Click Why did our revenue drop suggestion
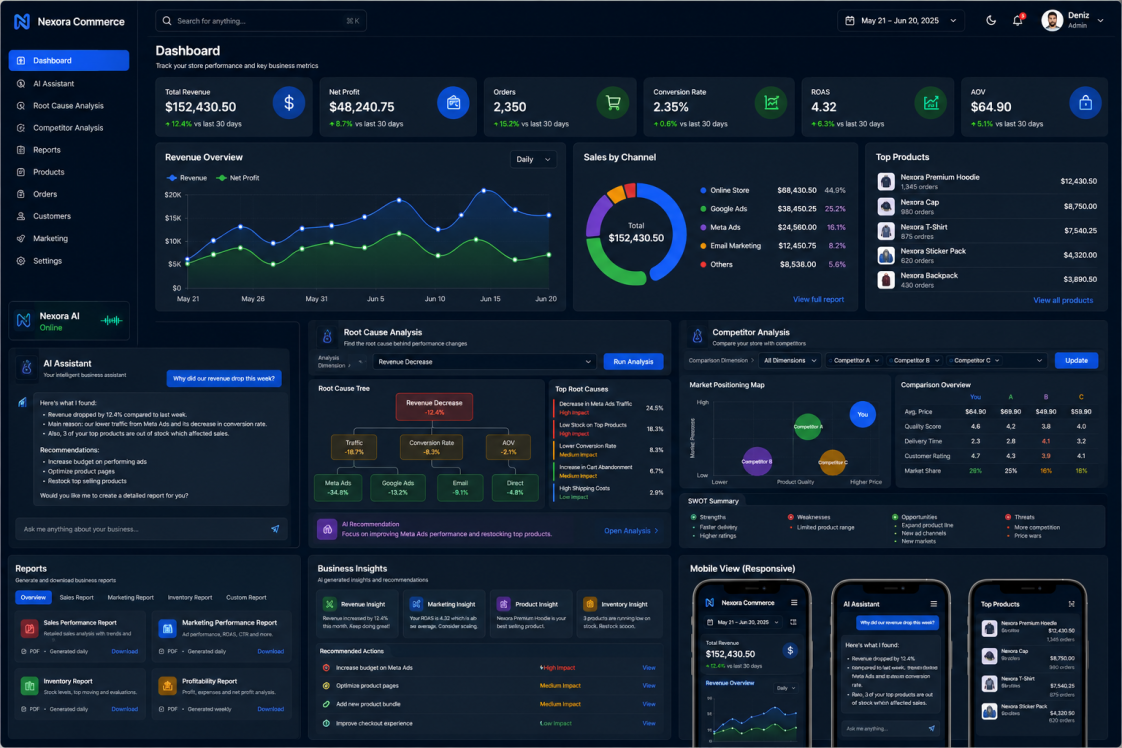The height and width of the screenshot is (748, 1122). (224, 378)
